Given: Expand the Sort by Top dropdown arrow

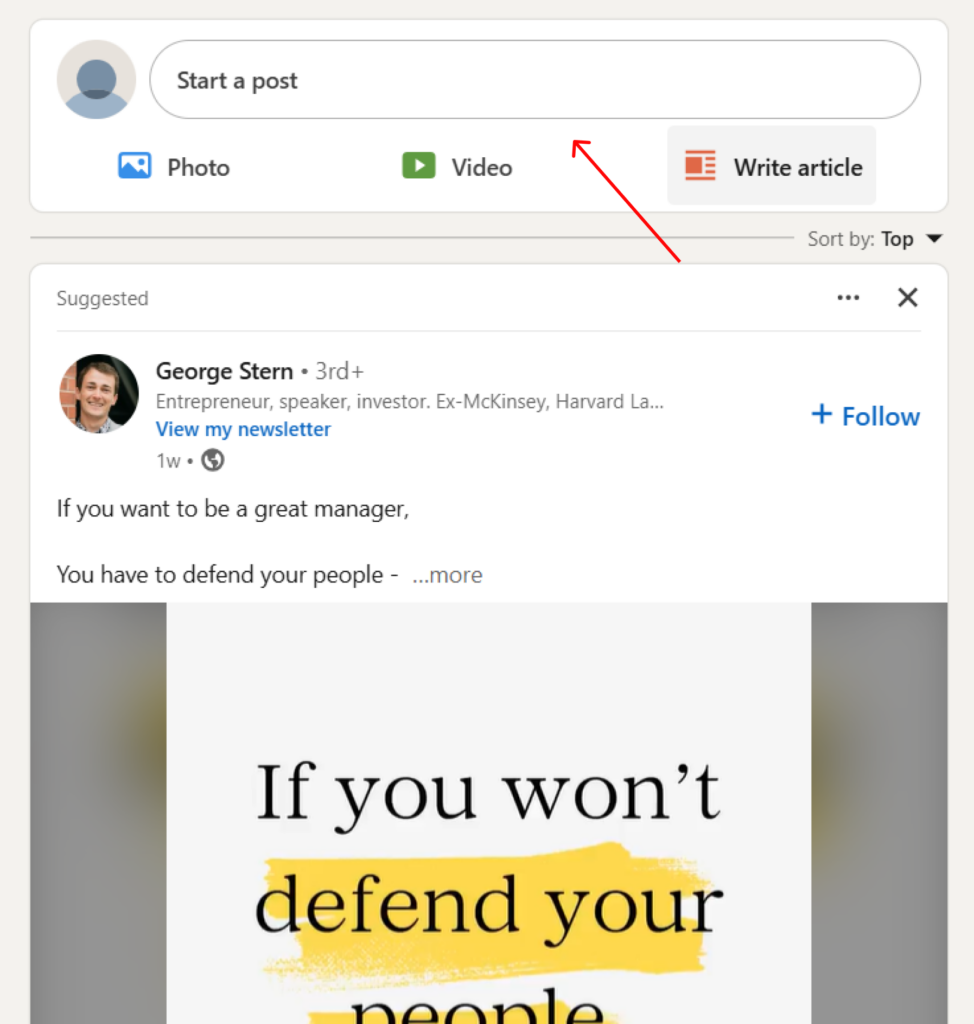Looking at the screenshot, I should pyautogui.click(x=934, y=238).
